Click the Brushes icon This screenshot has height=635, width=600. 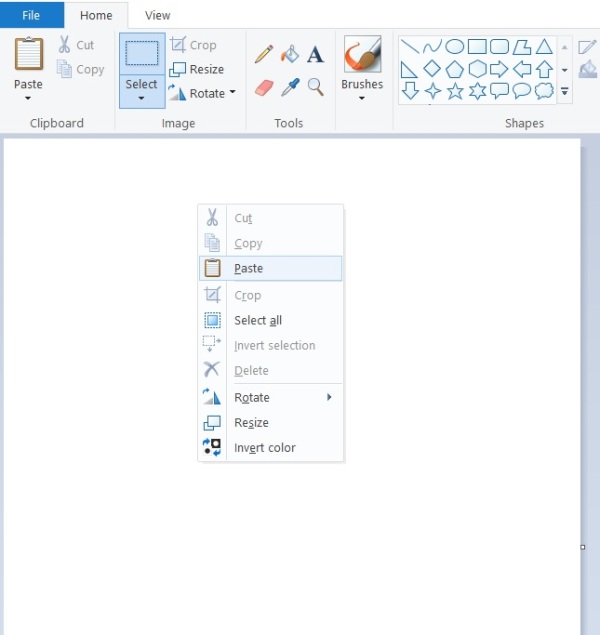362,54
